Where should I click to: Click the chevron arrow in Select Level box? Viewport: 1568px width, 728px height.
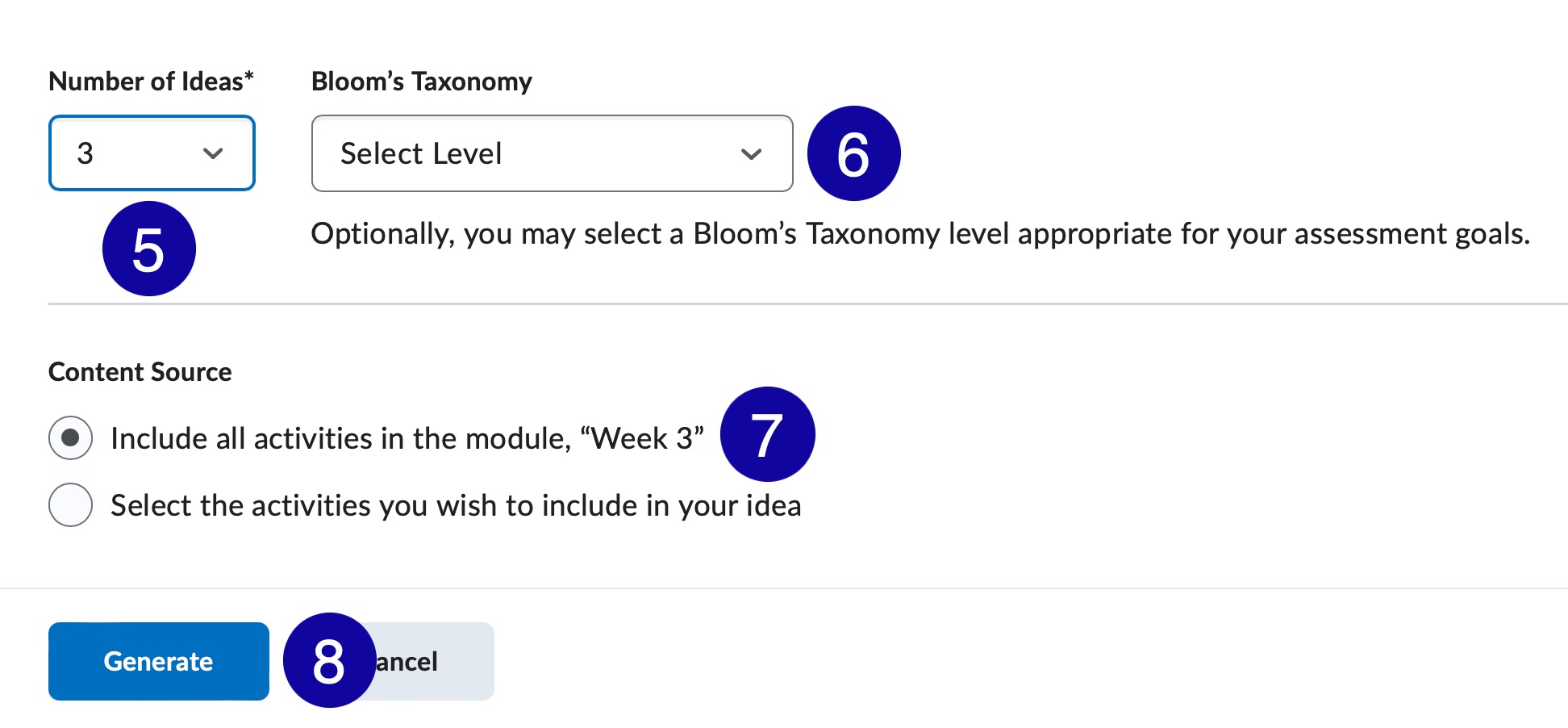[x=751, y=154]
